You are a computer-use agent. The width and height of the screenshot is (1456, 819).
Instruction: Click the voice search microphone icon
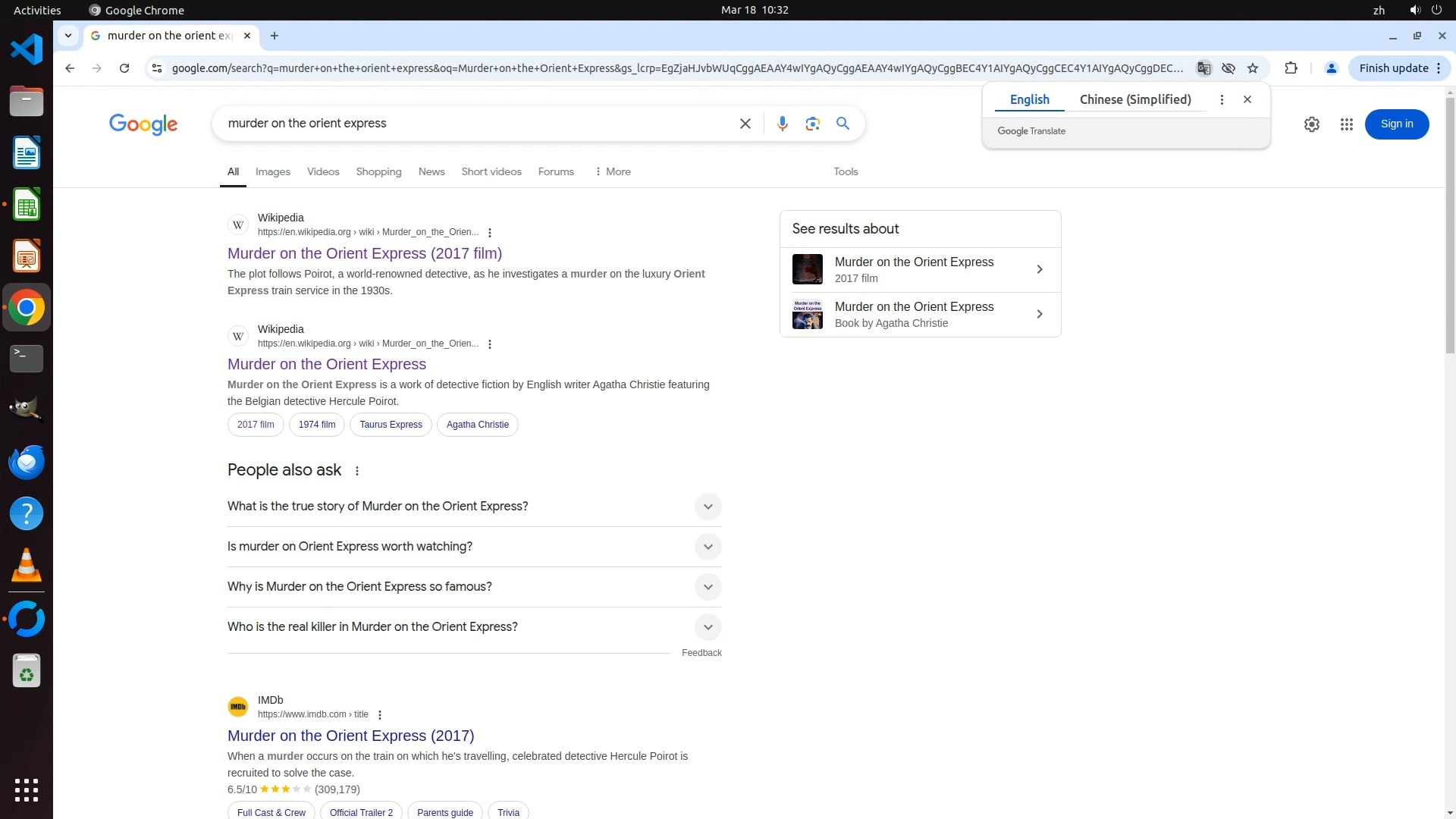point(782,124)
